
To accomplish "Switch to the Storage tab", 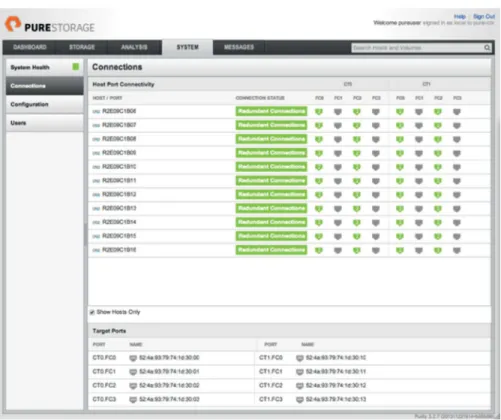I will point(82,47).
